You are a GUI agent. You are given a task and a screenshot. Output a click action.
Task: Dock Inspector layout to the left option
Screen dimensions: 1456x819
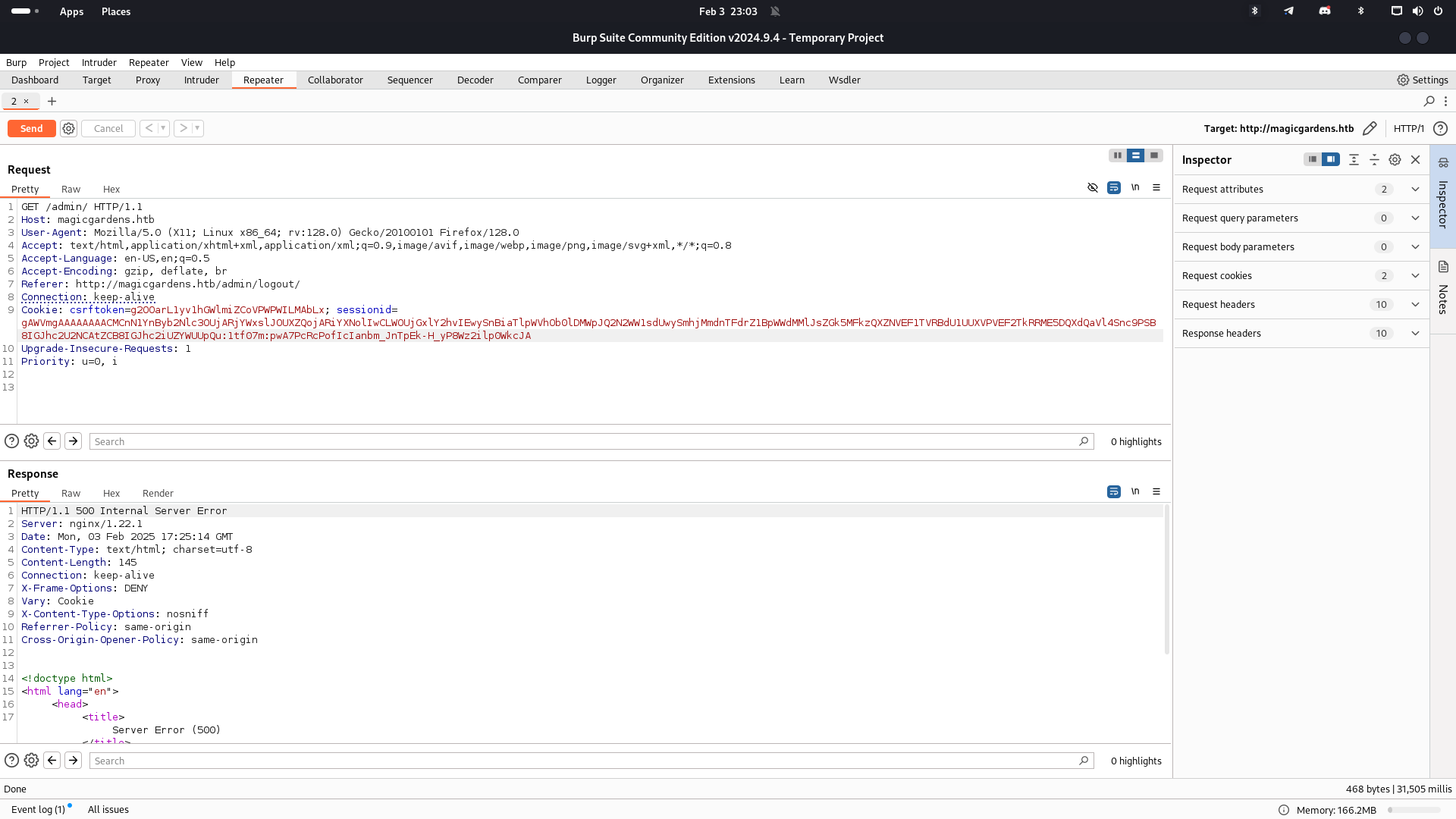[x=1312, y=159]
